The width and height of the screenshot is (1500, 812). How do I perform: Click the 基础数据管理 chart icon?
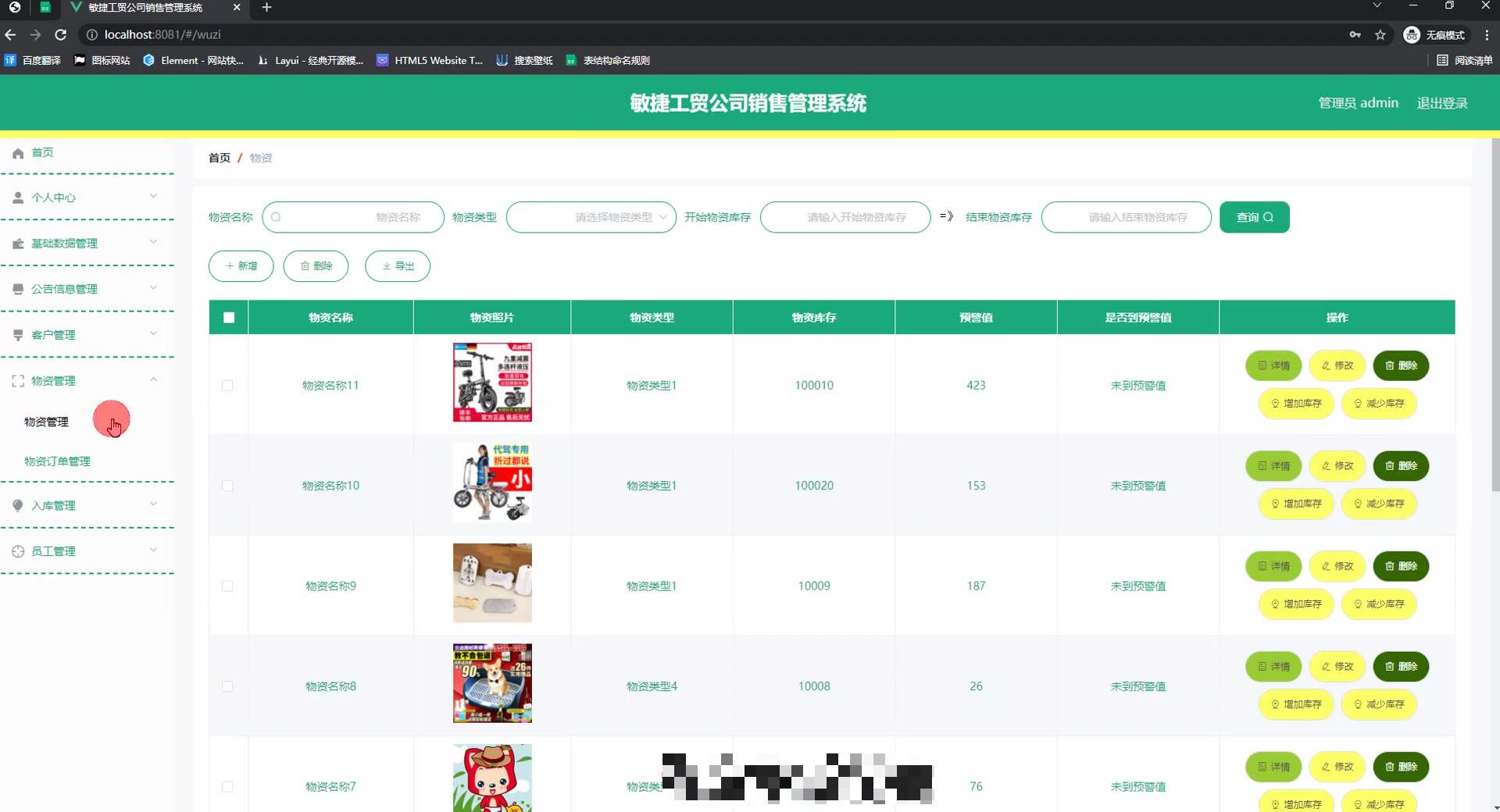tap(17, 244)
